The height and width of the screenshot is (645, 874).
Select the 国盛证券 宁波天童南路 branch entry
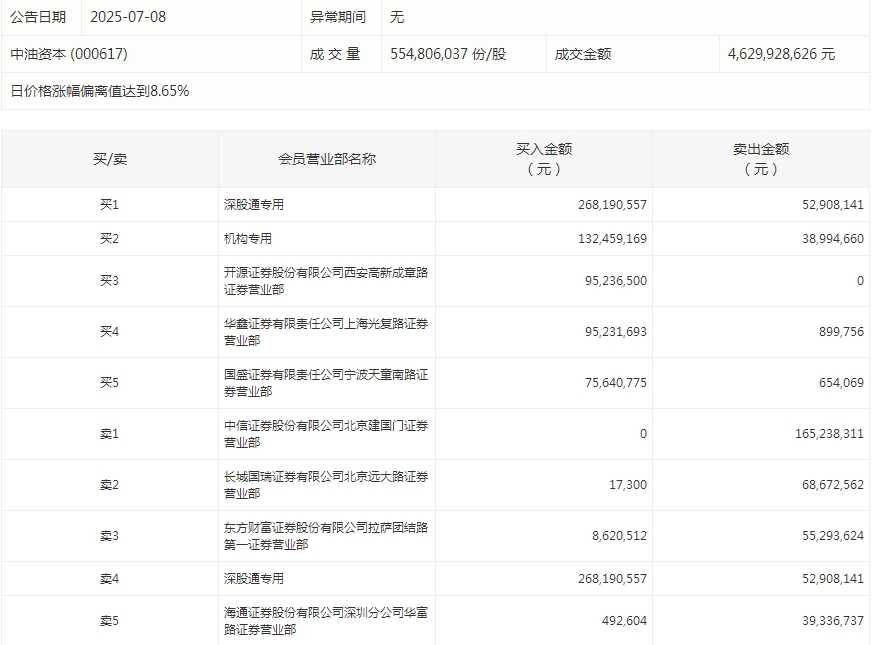pos(326,383)
